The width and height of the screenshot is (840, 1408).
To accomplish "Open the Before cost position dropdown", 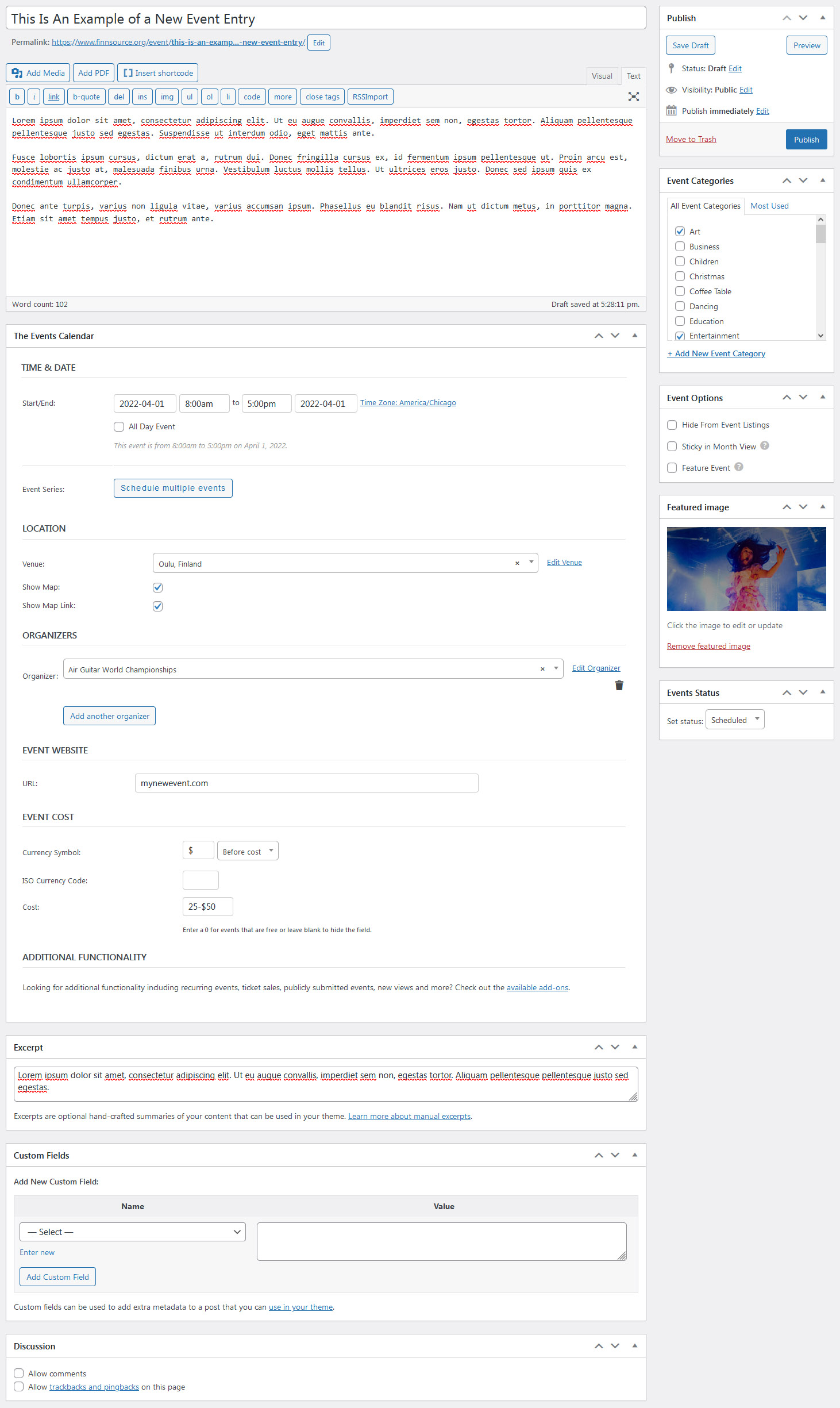I will coord(248,851).
